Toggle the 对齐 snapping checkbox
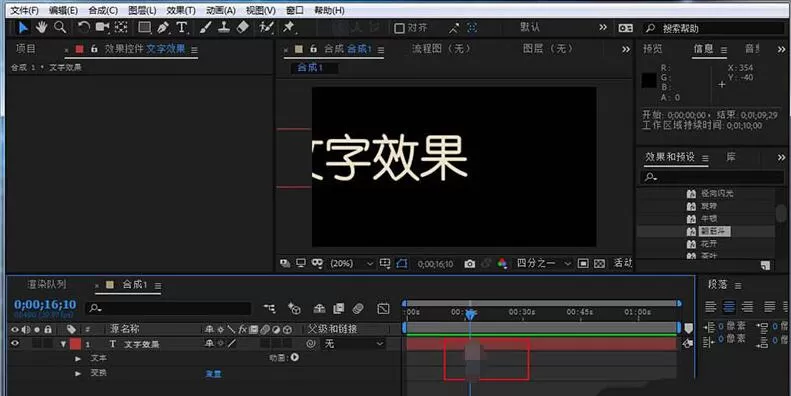Viewport: 791px width, 396px height. 399,28
